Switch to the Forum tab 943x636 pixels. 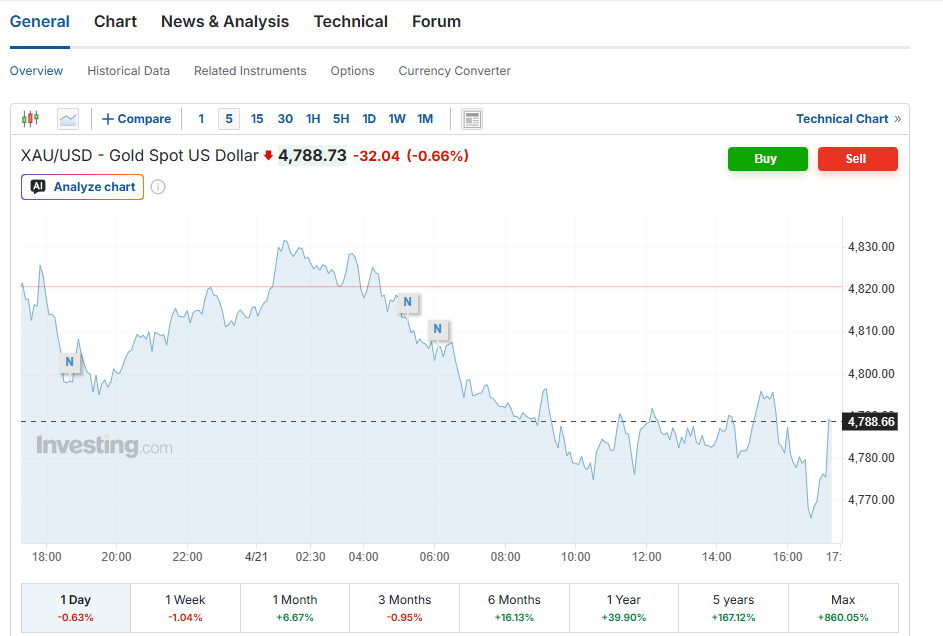[436, 22]
